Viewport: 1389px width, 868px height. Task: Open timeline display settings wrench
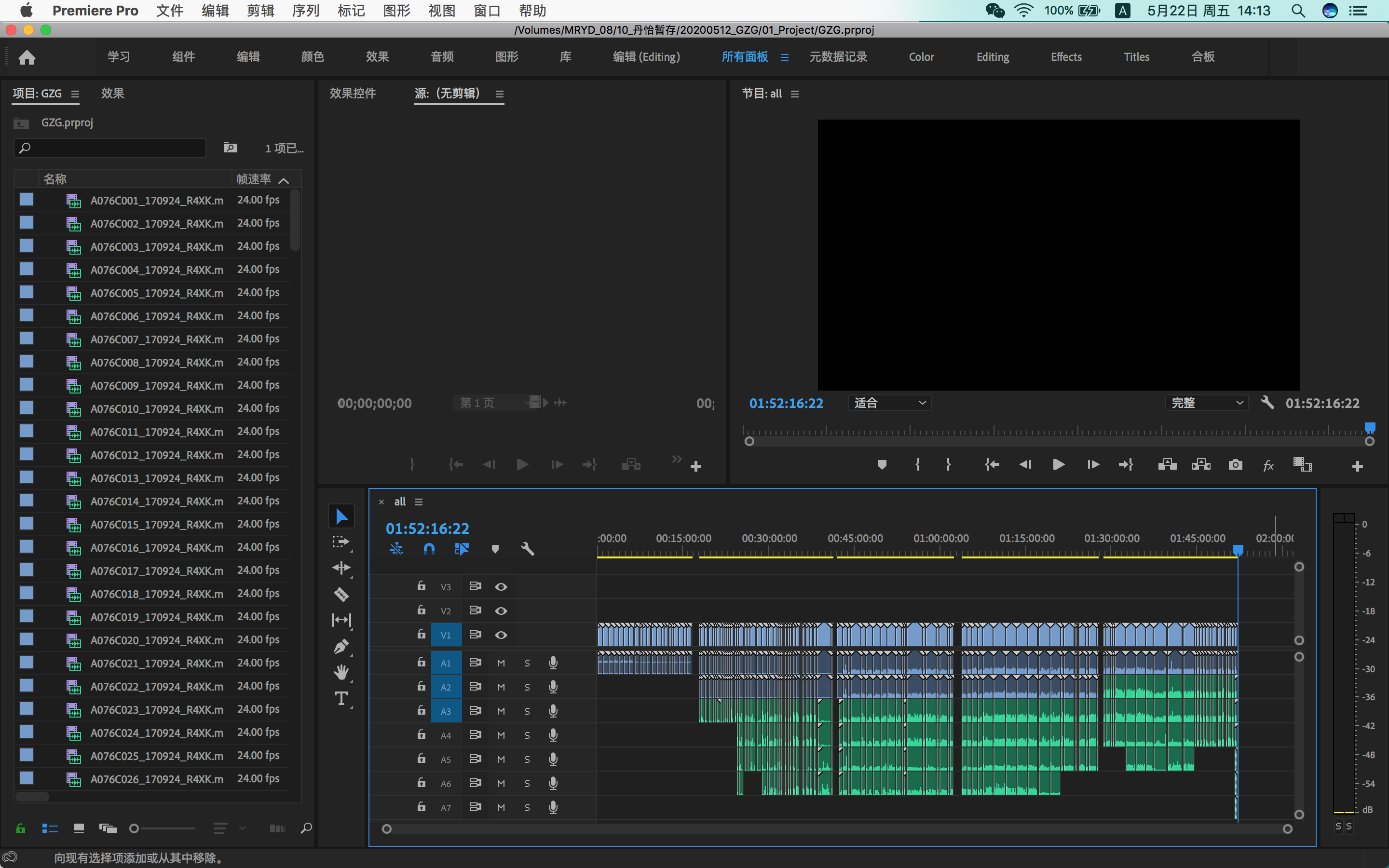528,549
